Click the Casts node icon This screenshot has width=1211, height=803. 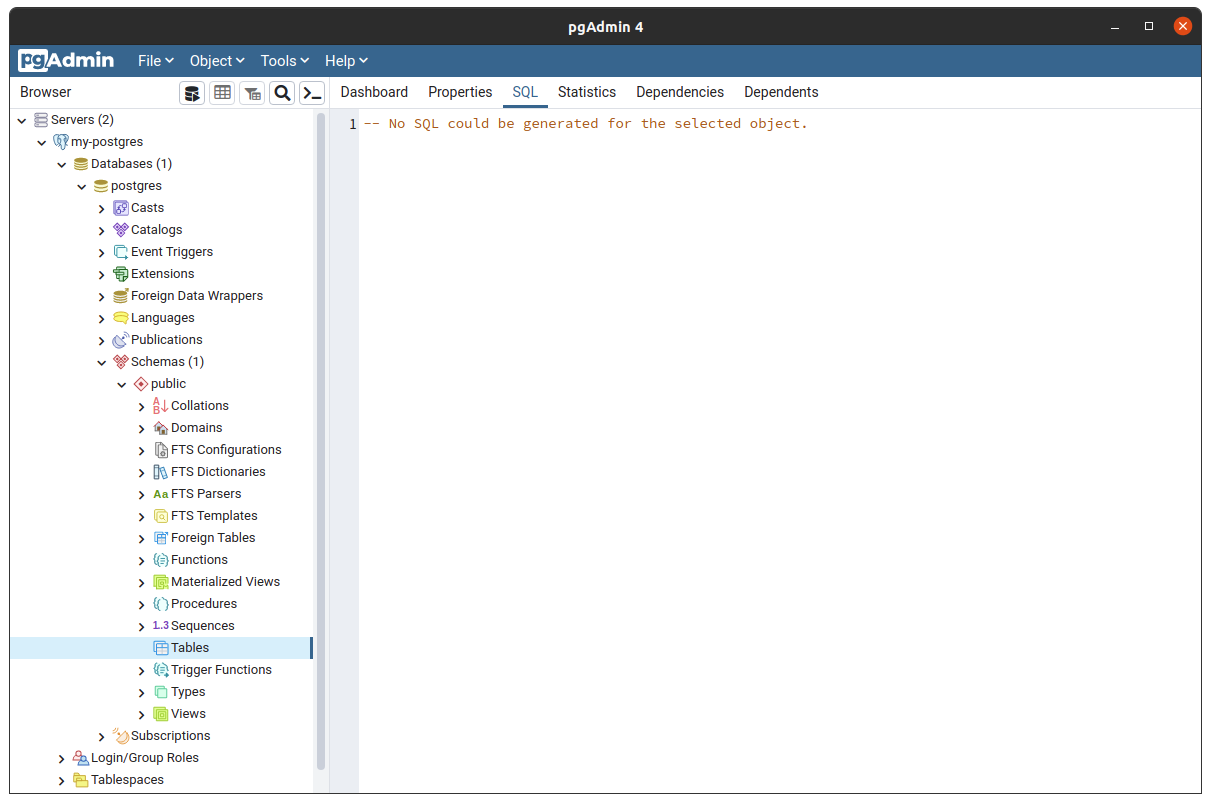tap(121, 208)
